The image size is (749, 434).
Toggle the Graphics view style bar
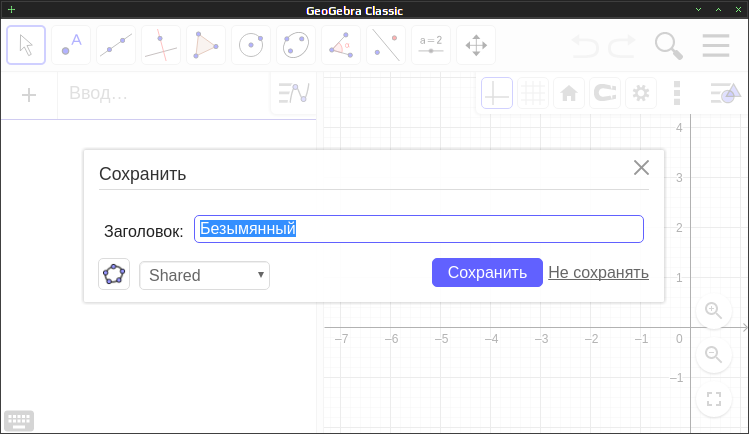click(x=726, y=93)
